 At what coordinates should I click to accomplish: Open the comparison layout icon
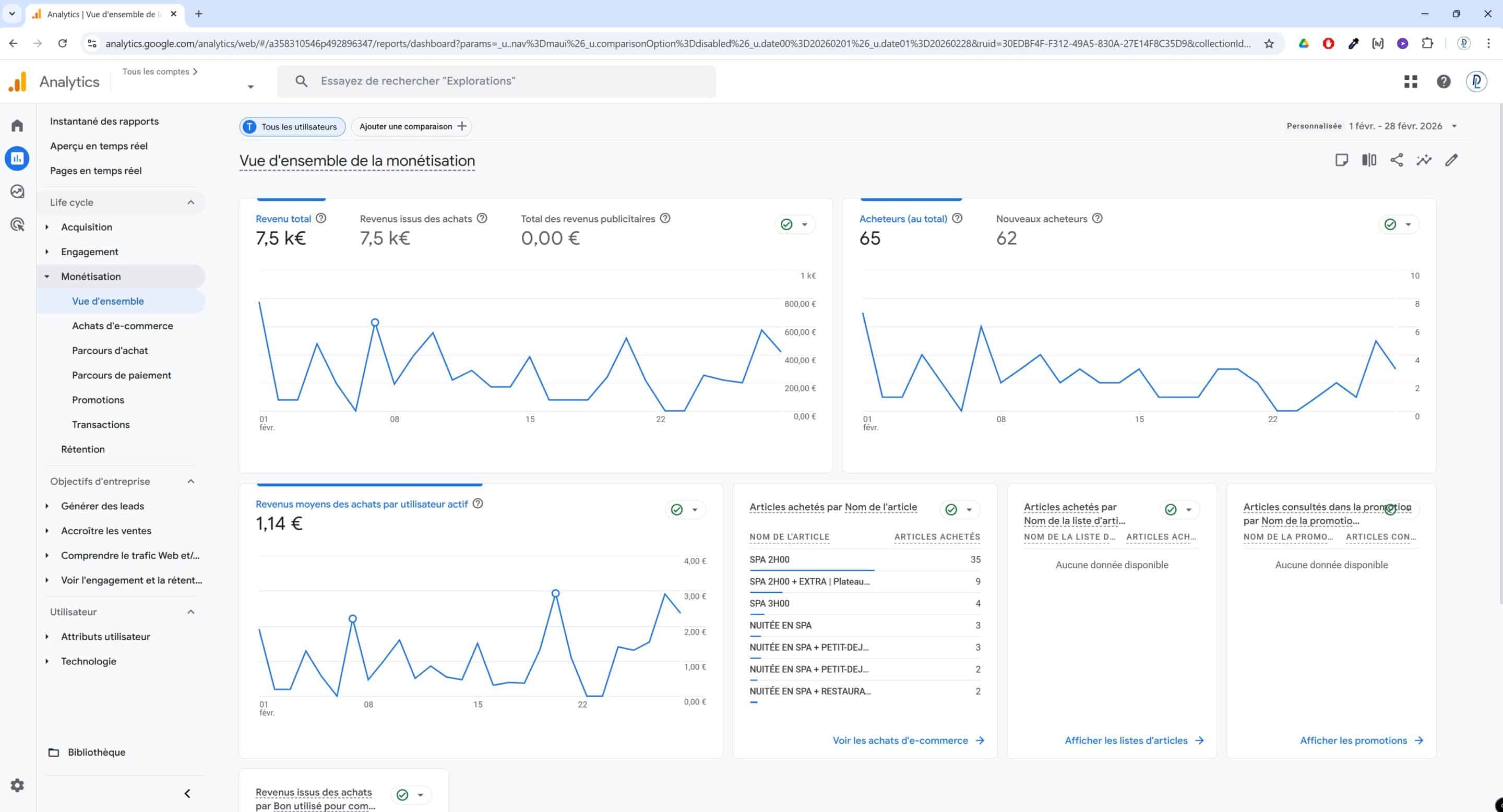(1369, 160)
